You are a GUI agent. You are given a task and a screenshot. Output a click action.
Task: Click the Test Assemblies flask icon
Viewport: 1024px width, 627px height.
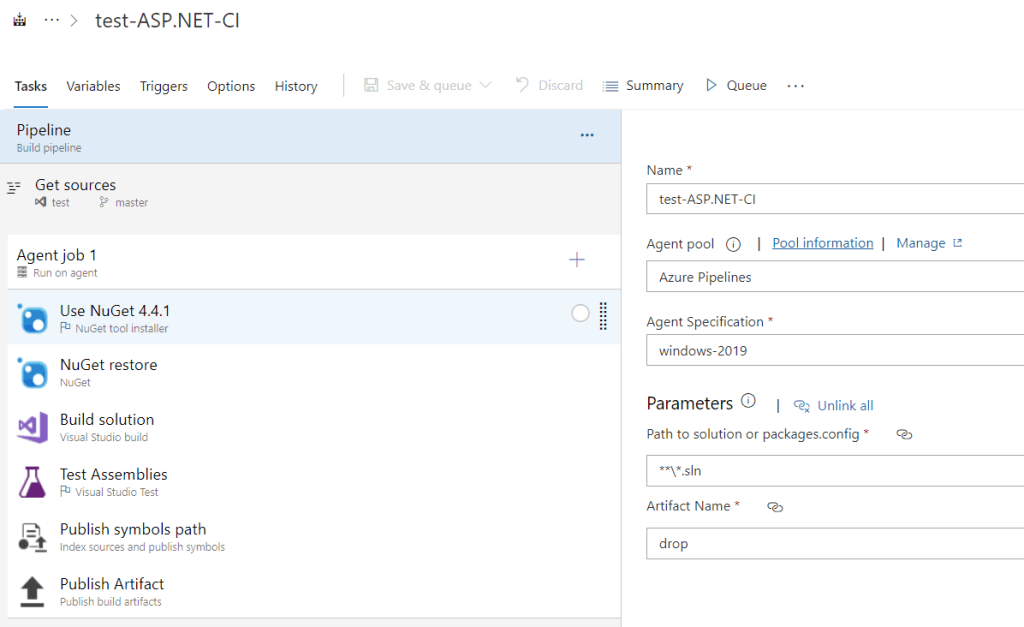[32, 482]
